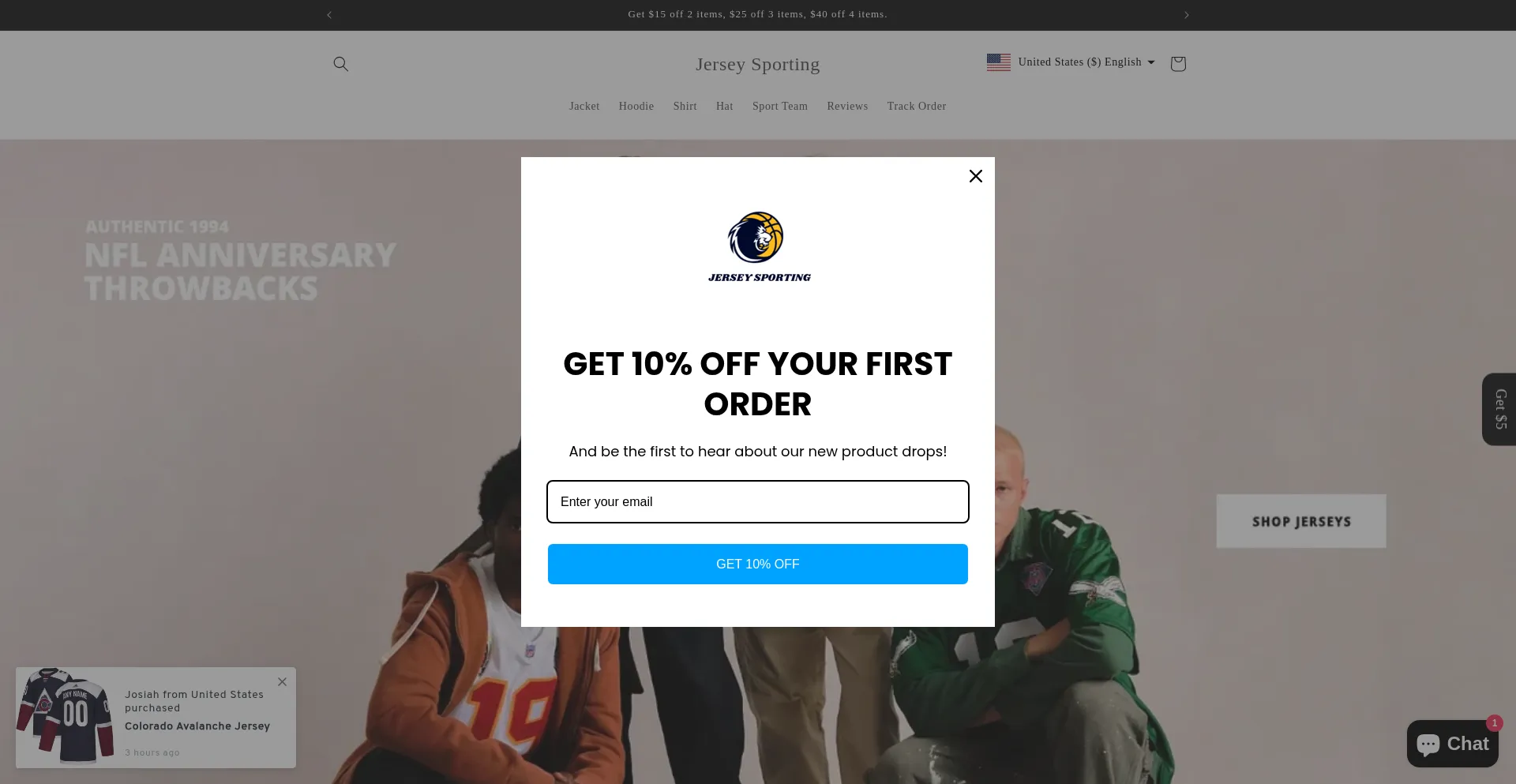The height and width of the screenshot is (784, 1516).
Task: Close the 10% off popup
Action: 976,176
